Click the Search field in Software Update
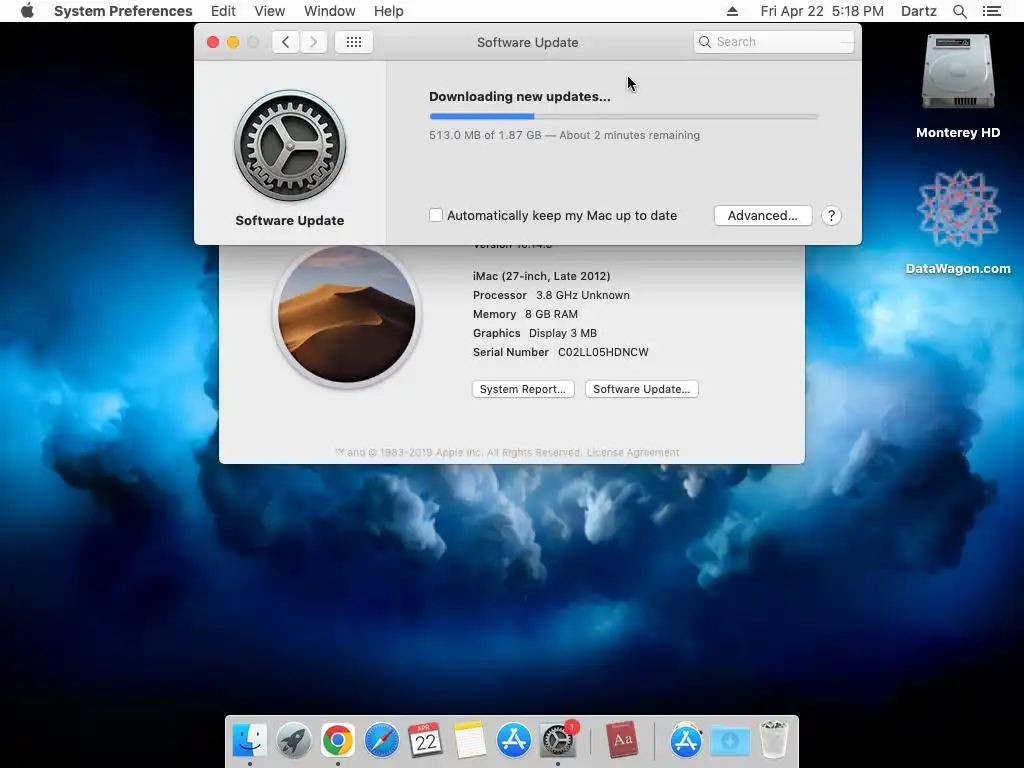This screenshot has height=768, width=1024. [x=774, y=42]
